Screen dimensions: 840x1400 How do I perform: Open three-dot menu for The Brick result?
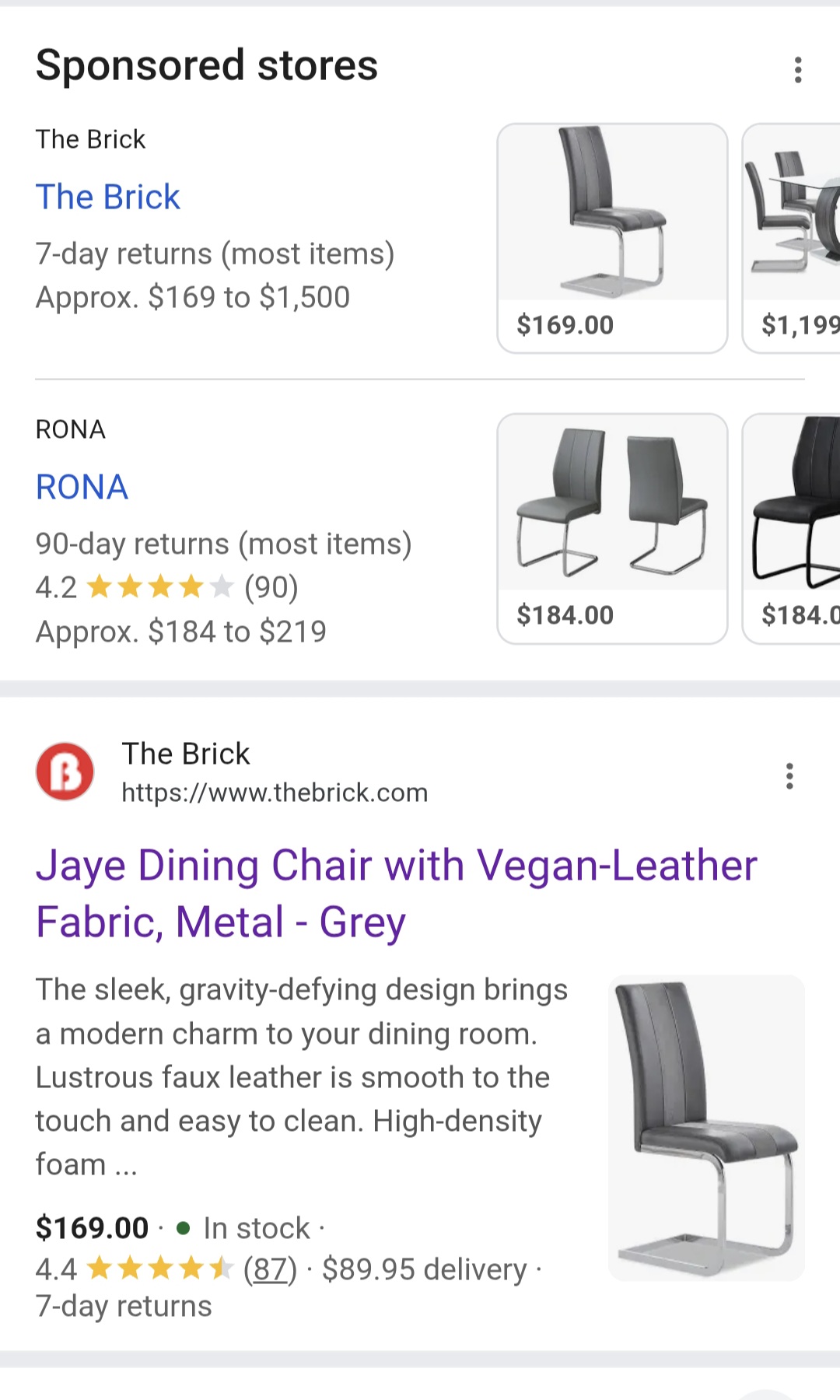click(x=789, y=776)
